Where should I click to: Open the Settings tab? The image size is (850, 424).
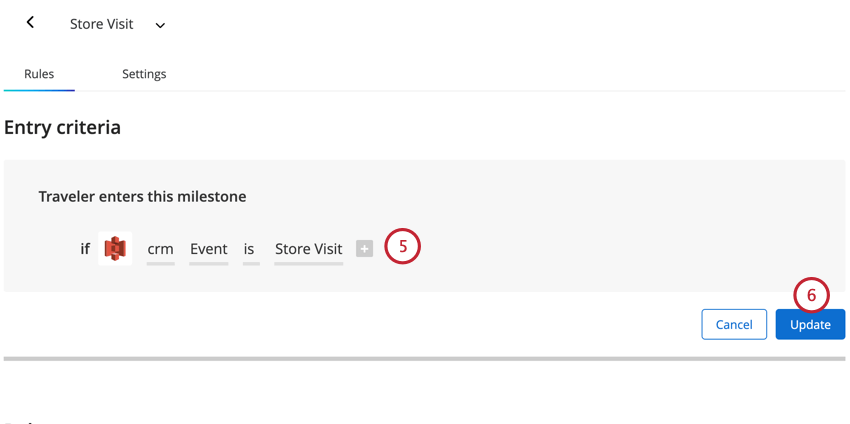coord(144,74)
